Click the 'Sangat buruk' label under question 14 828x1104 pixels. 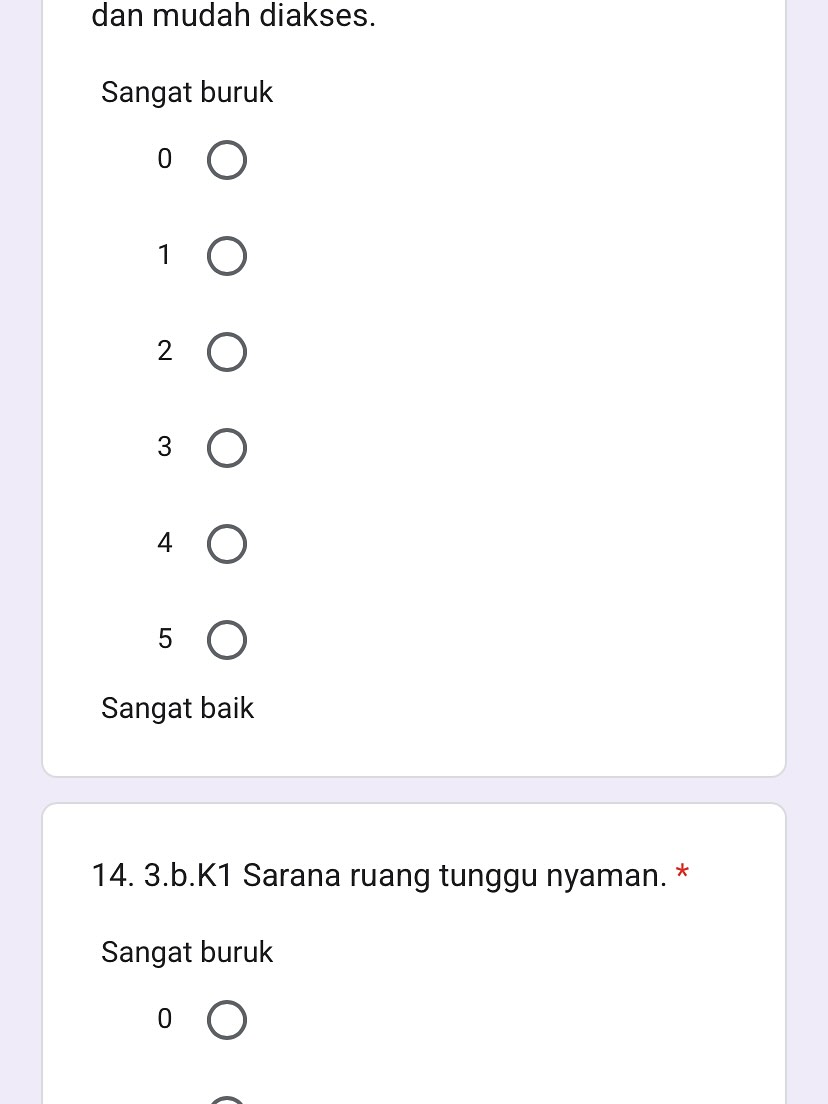tap(187, 952)
